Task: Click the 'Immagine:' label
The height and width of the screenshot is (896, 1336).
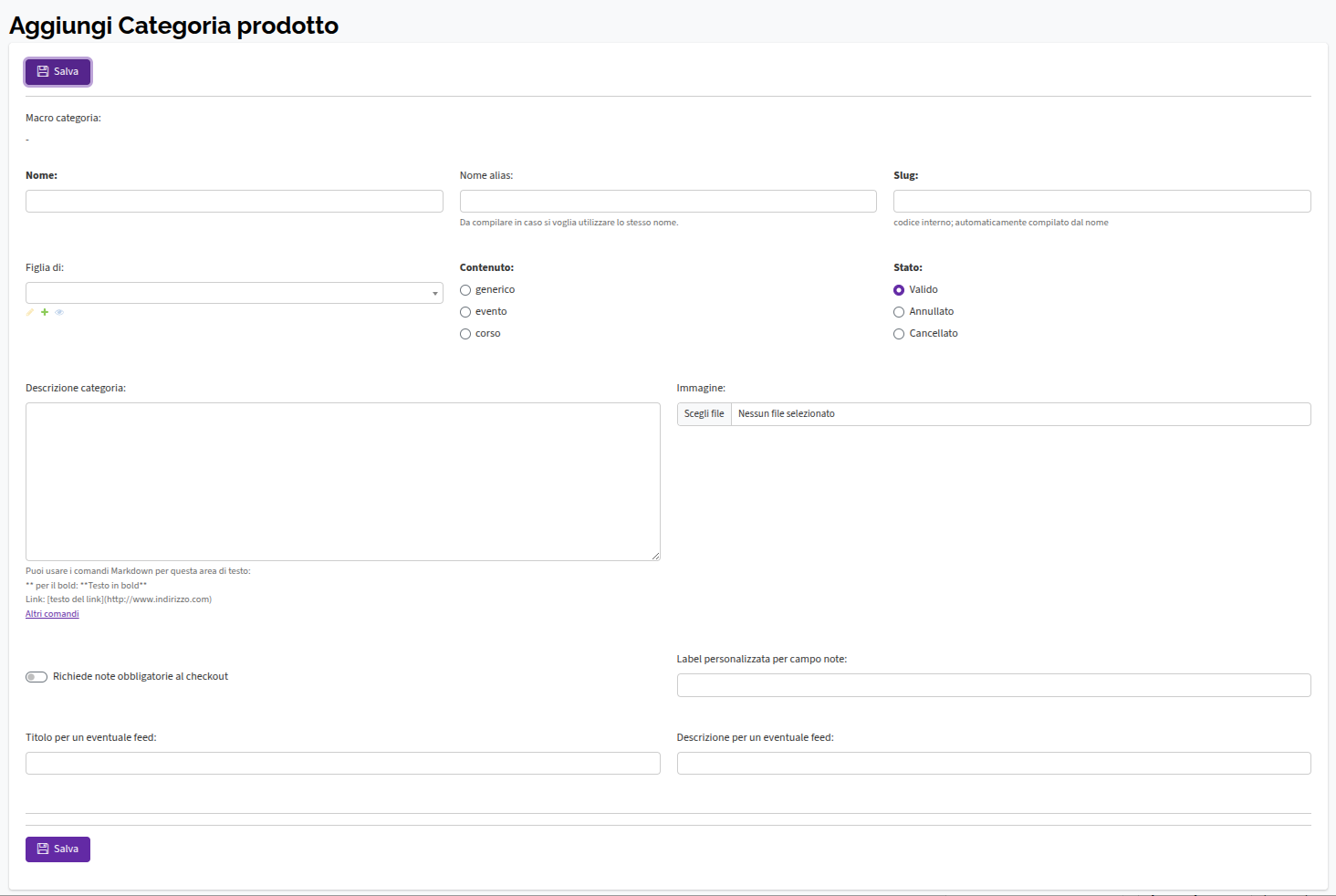Action: (701, 388)
